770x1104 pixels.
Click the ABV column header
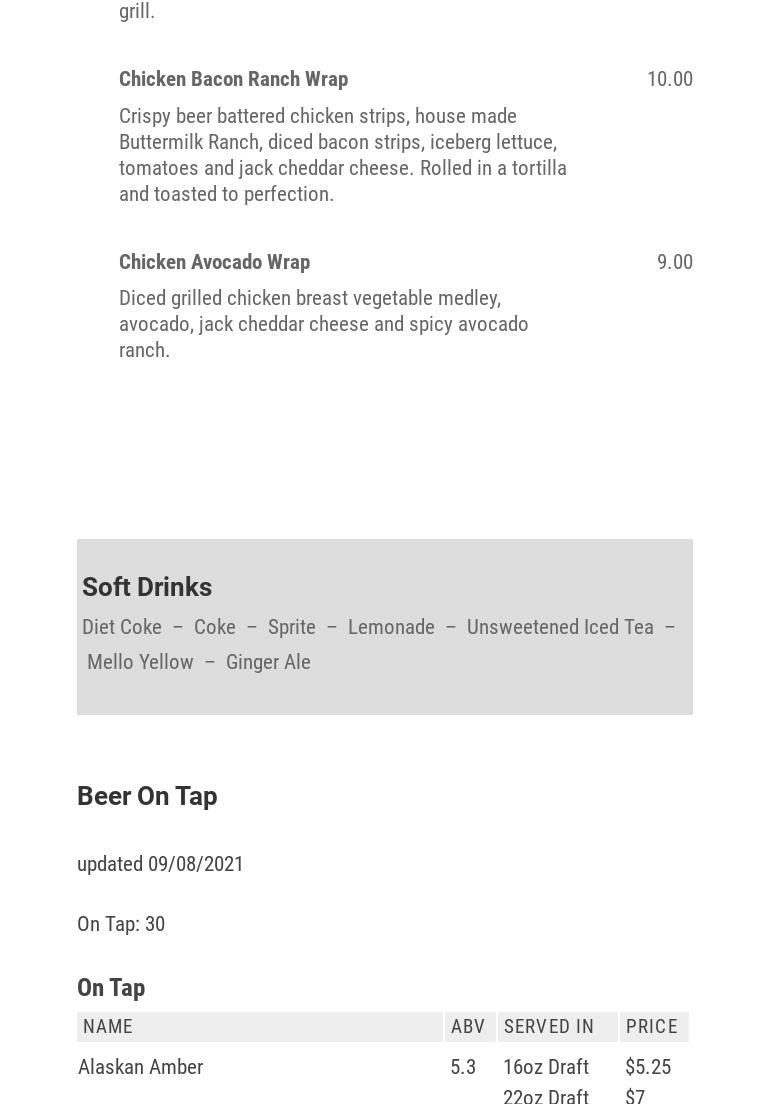(x=467, y=1027)
